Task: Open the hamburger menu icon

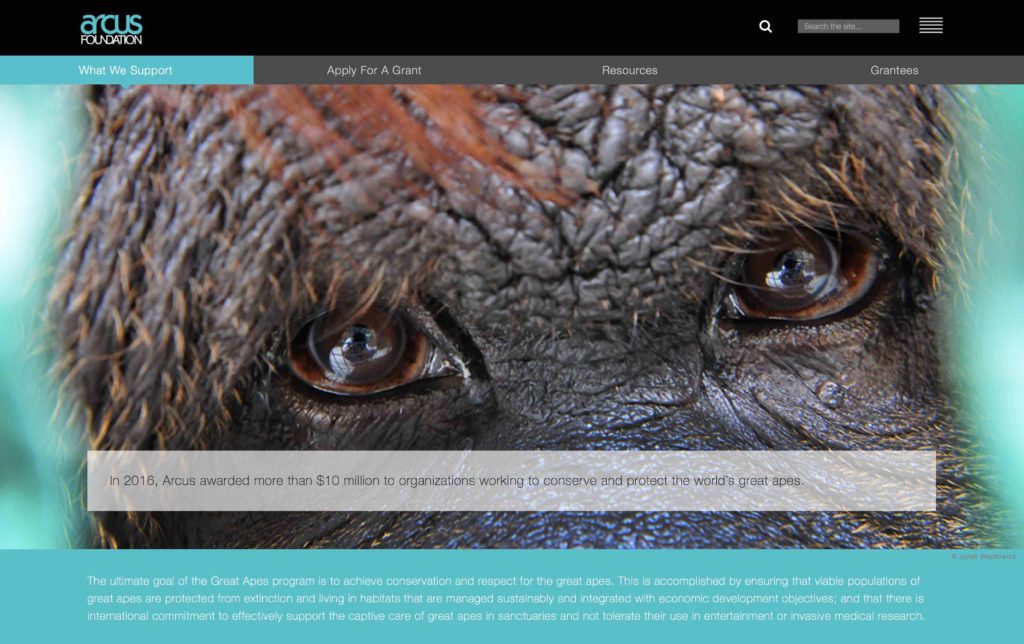Action: tap(931, 25)
